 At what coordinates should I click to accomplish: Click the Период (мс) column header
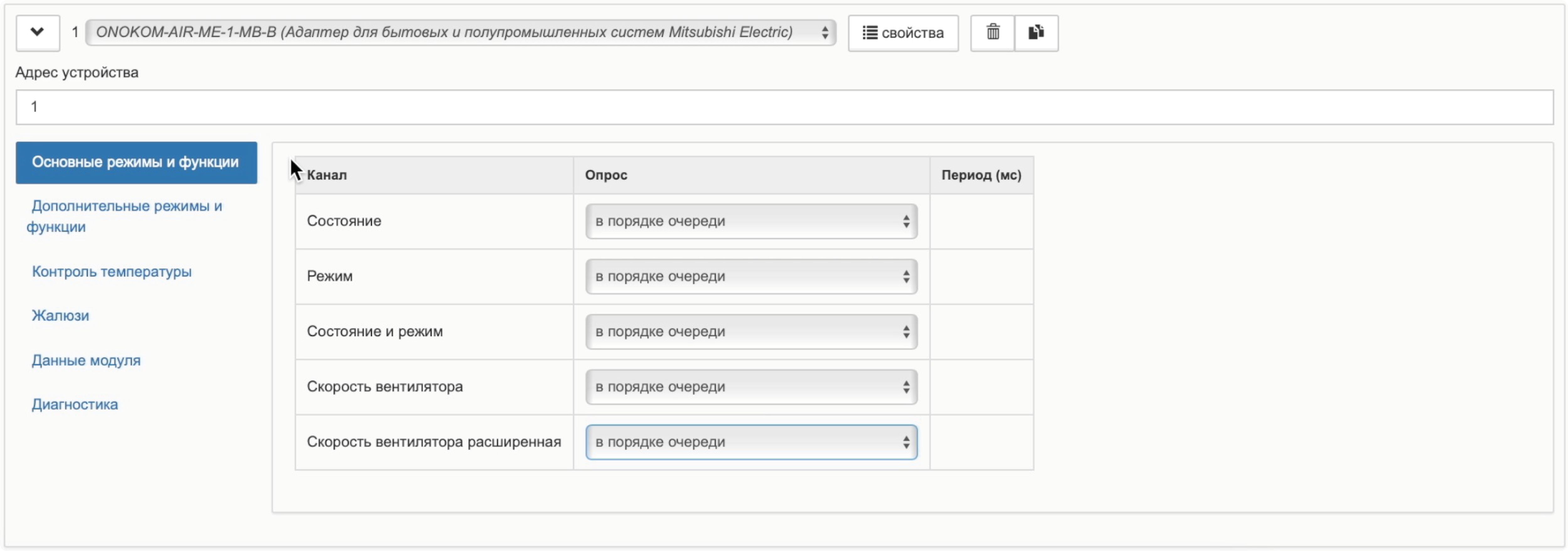(981, 175)
